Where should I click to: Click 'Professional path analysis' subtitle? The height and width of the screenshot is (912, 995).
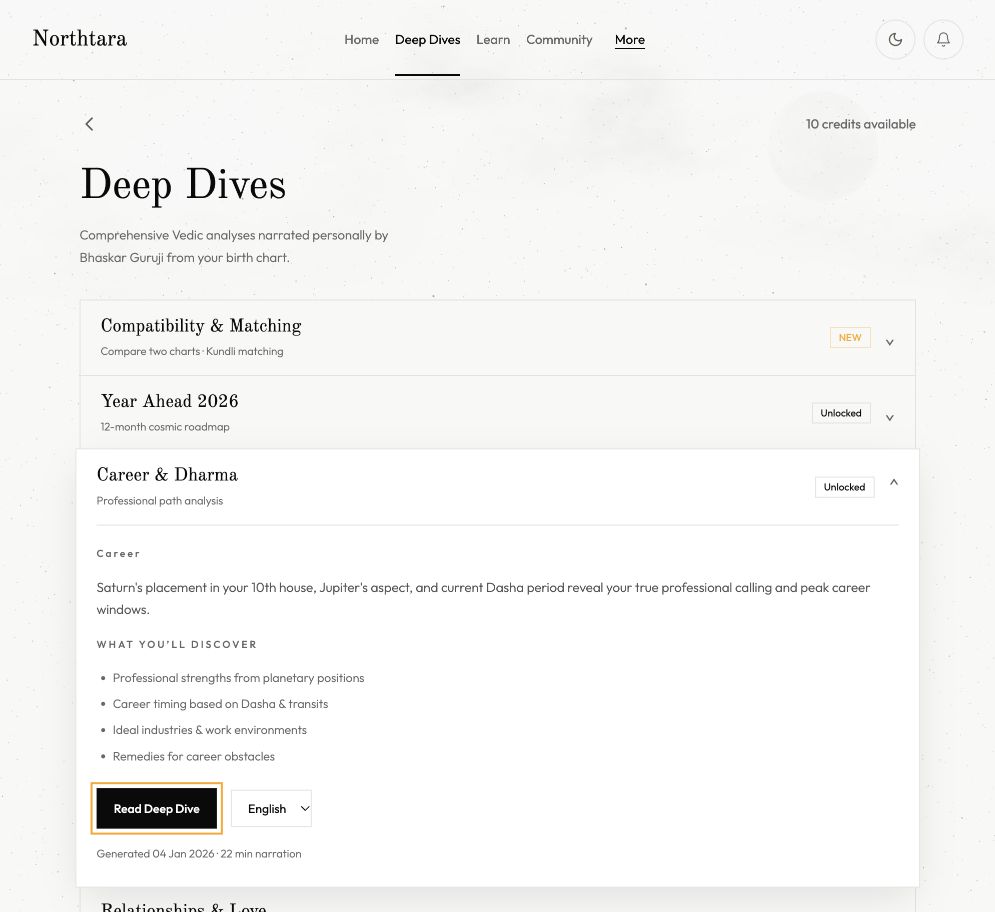pos(160,501)
